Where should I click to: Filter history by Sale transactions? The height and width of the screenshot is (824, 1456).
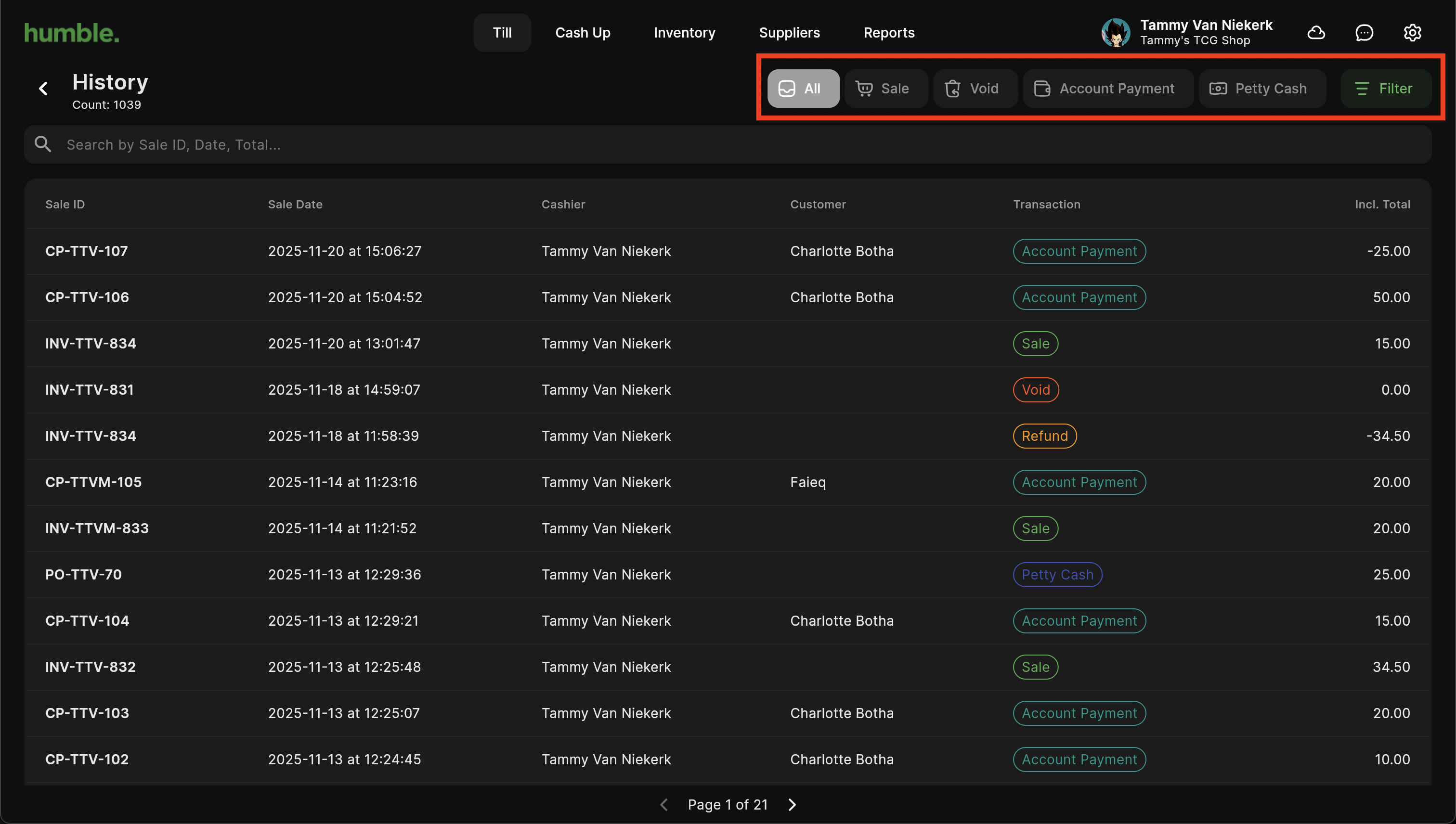click(884, 88)
